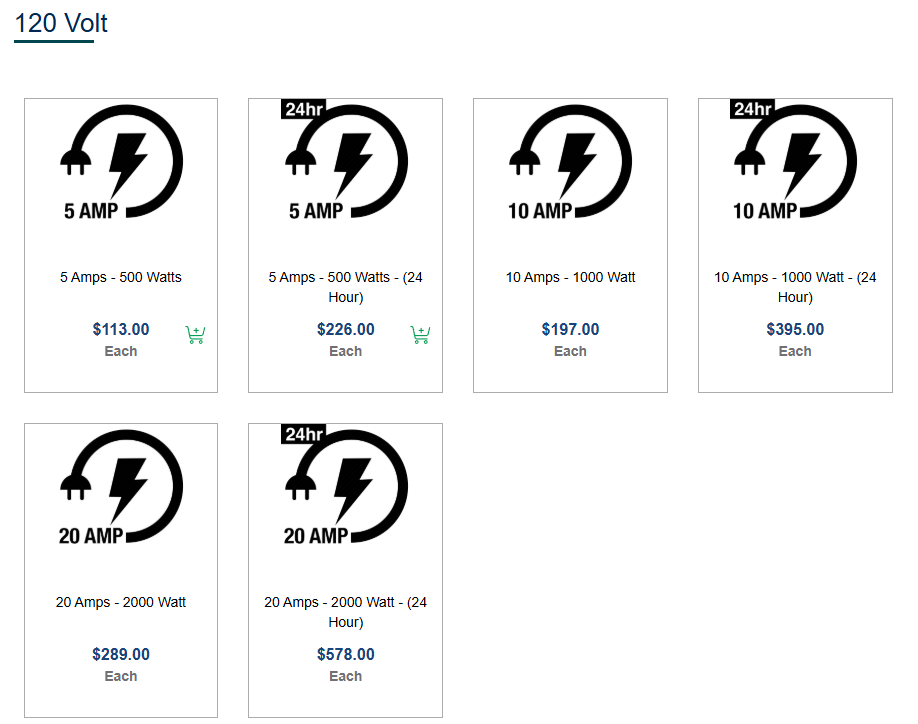Screen dimensions: 918x724
Task: Open the 24hr 5 AMP product image
Action: (345, 160)
